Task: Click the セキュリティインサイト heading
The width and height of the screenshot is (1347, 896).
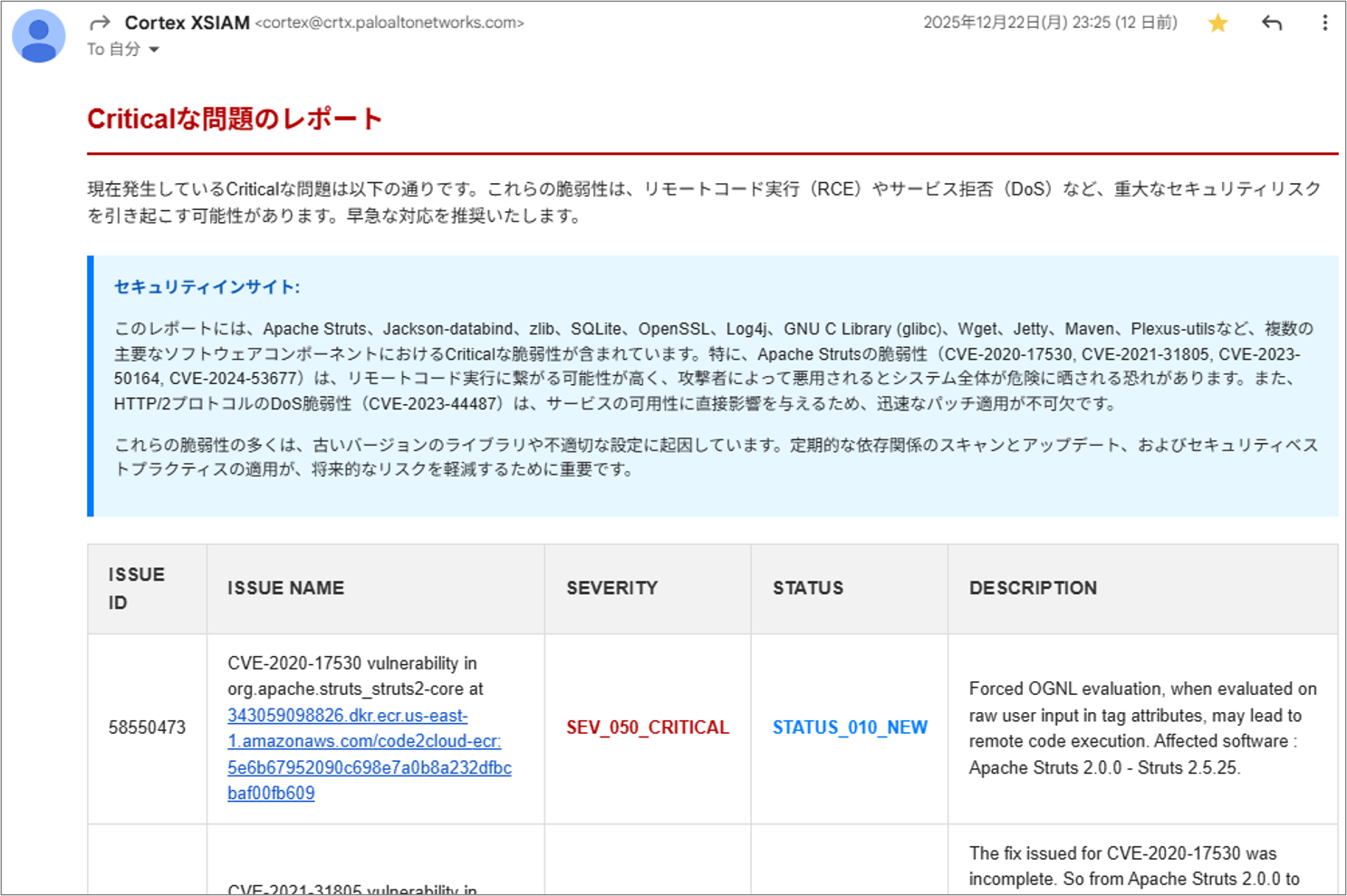Action: tap(207, 287)
